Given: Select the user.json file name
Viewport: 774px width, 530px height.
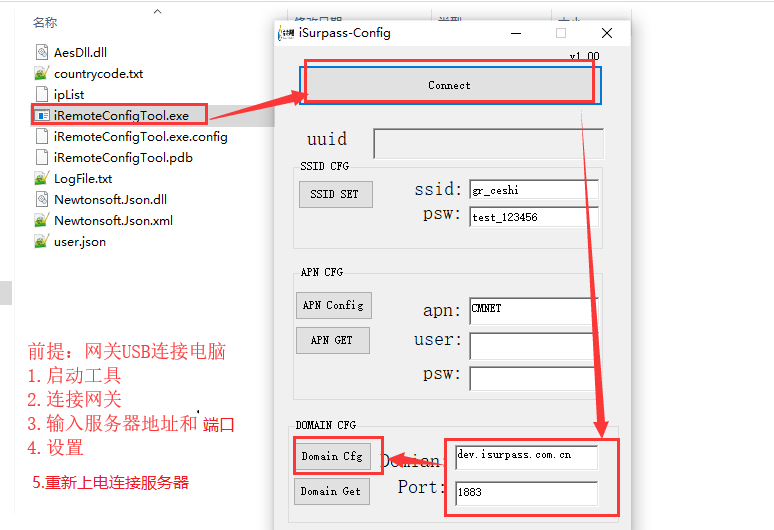Looking at the screenshot, I should pyautogui.click(x=80, y=241).
